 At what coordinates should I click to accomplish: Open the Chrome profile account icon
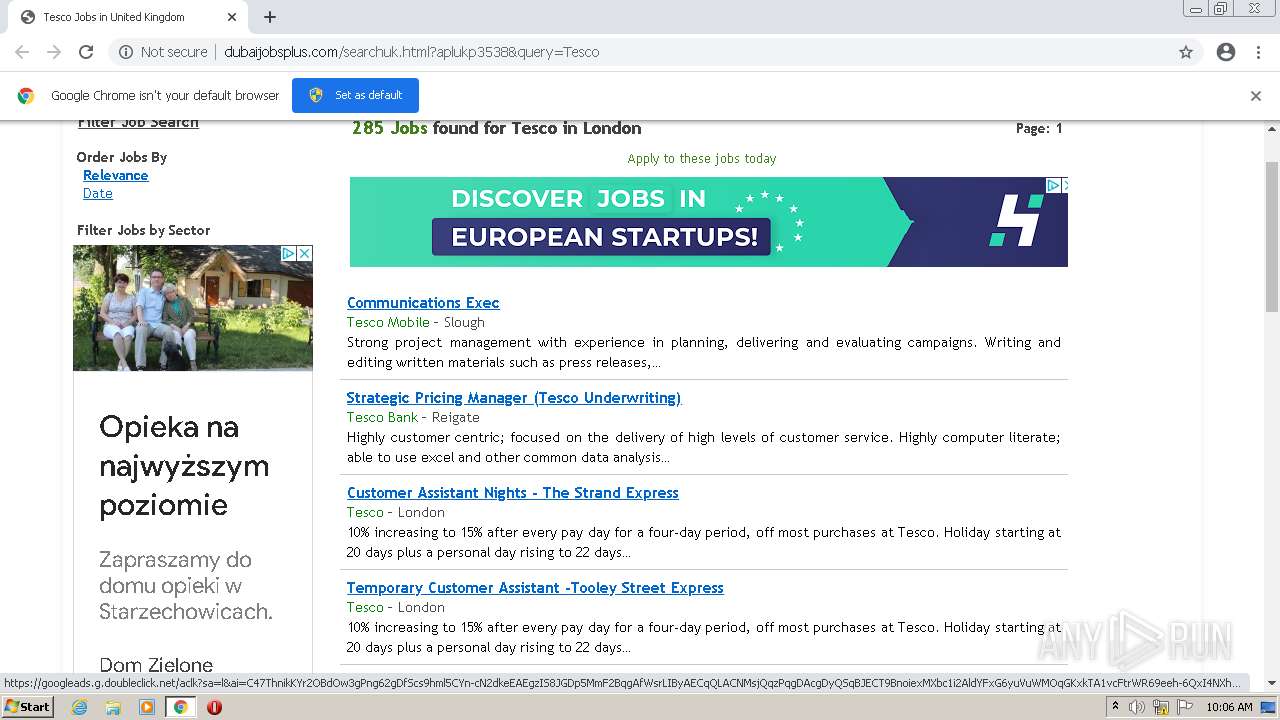click(1226, 52)
